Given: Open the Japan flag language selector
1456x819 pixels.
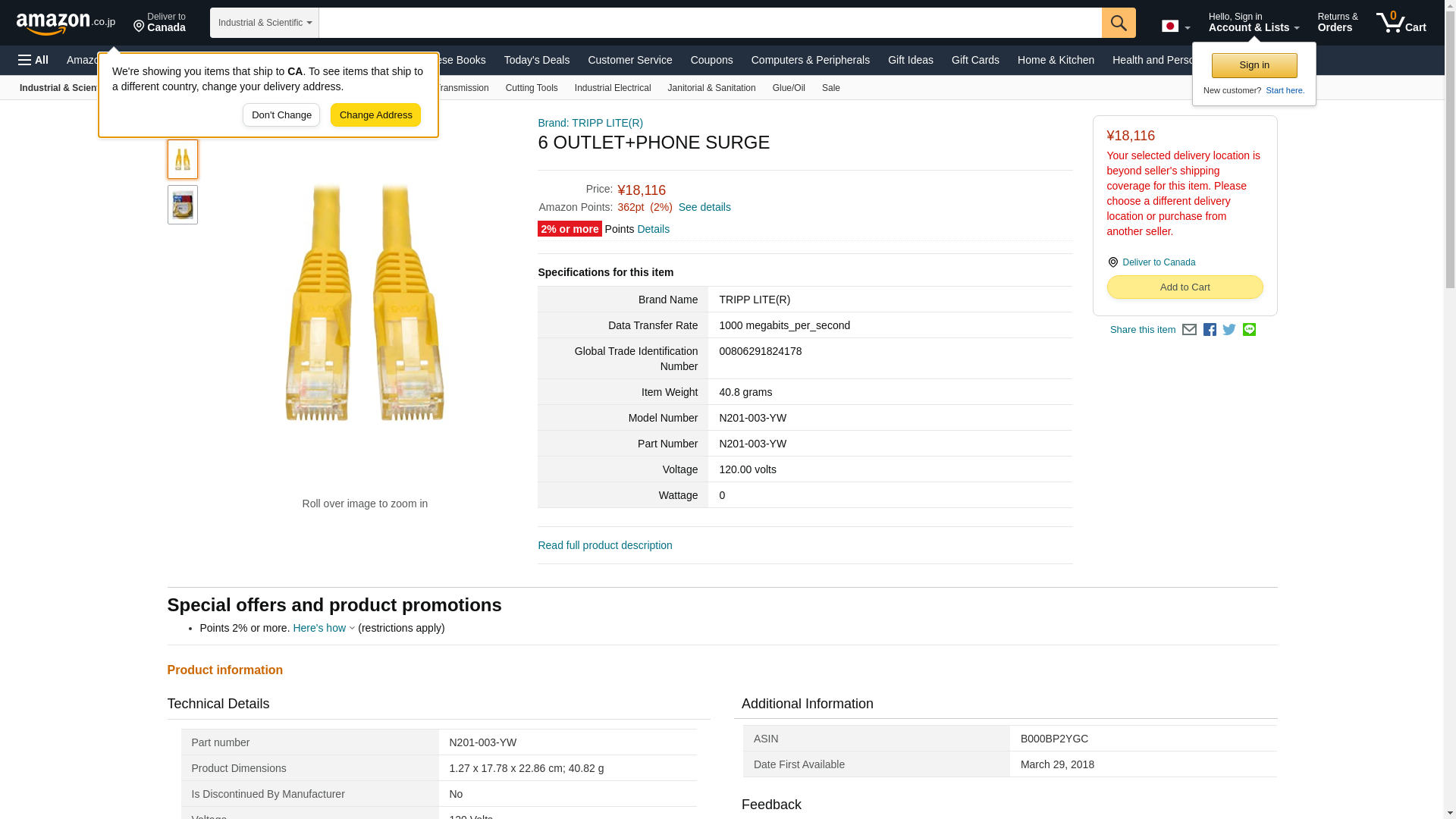Looking at the screenshot, I should (1175, 27).
